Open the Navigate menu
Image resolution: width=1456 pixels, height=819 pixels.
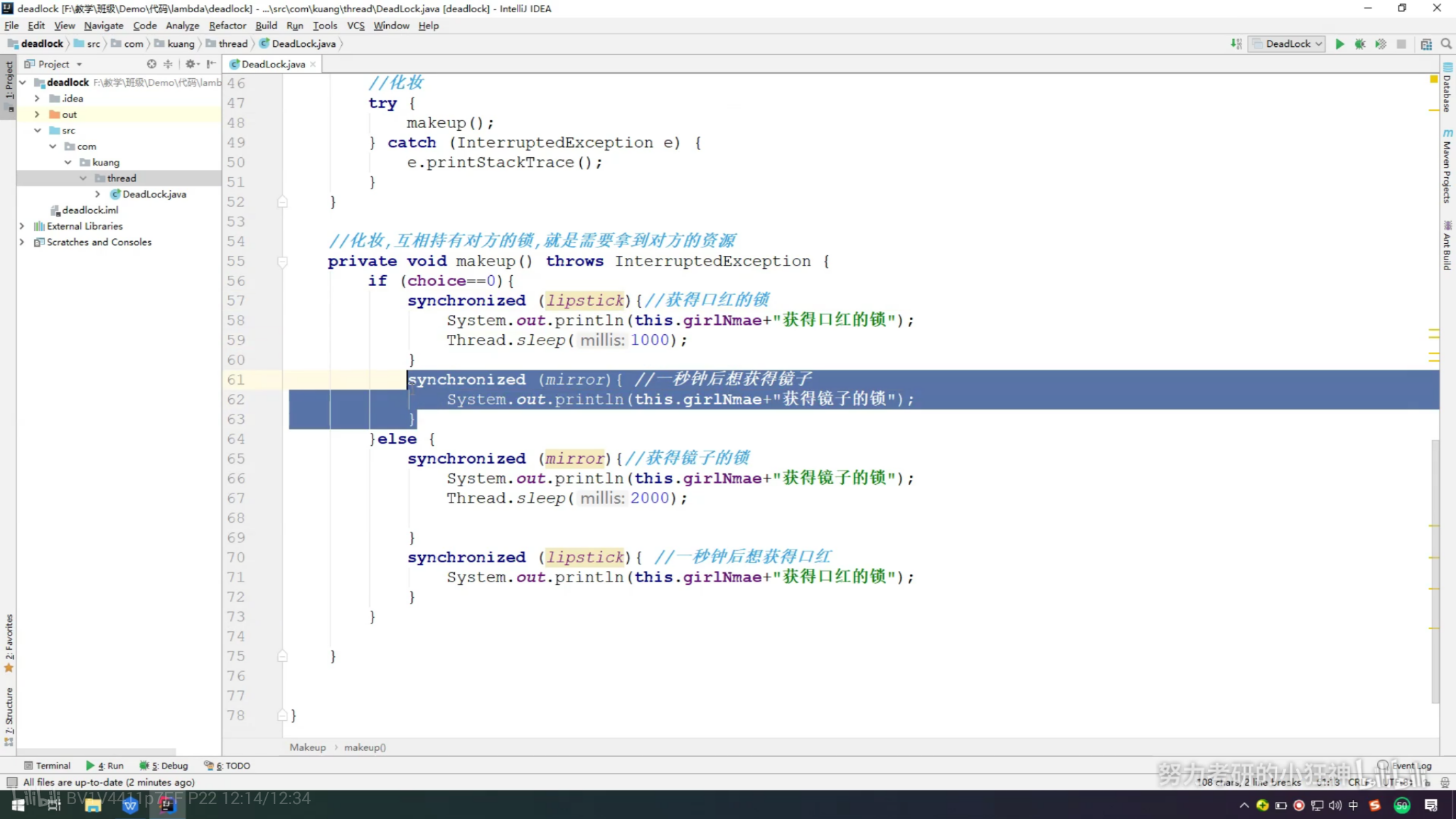pos(104,26)
